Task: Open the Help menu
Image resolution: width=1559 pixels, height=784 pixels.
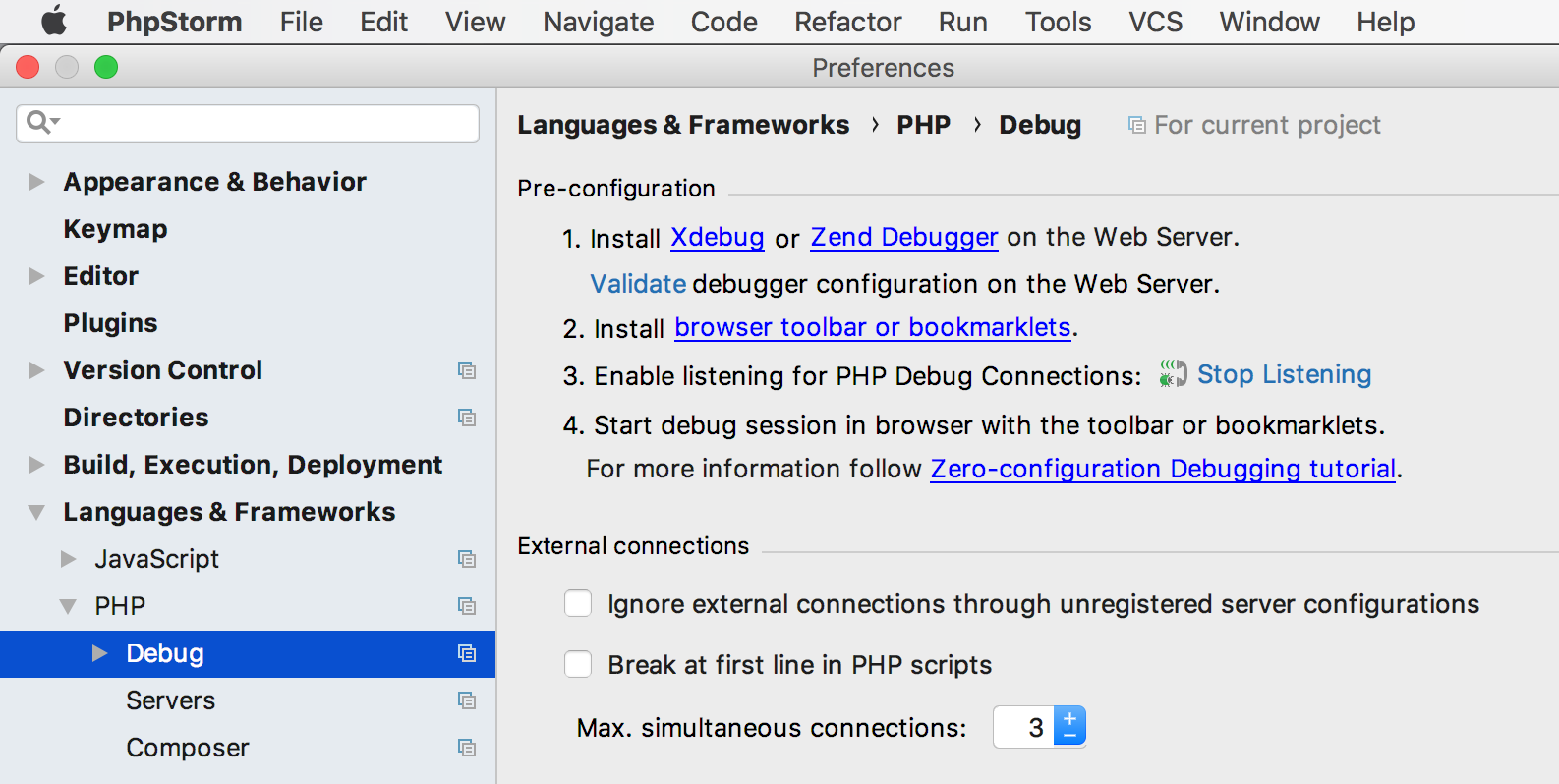Action: pyautogui.click(x=1385, y=22)
